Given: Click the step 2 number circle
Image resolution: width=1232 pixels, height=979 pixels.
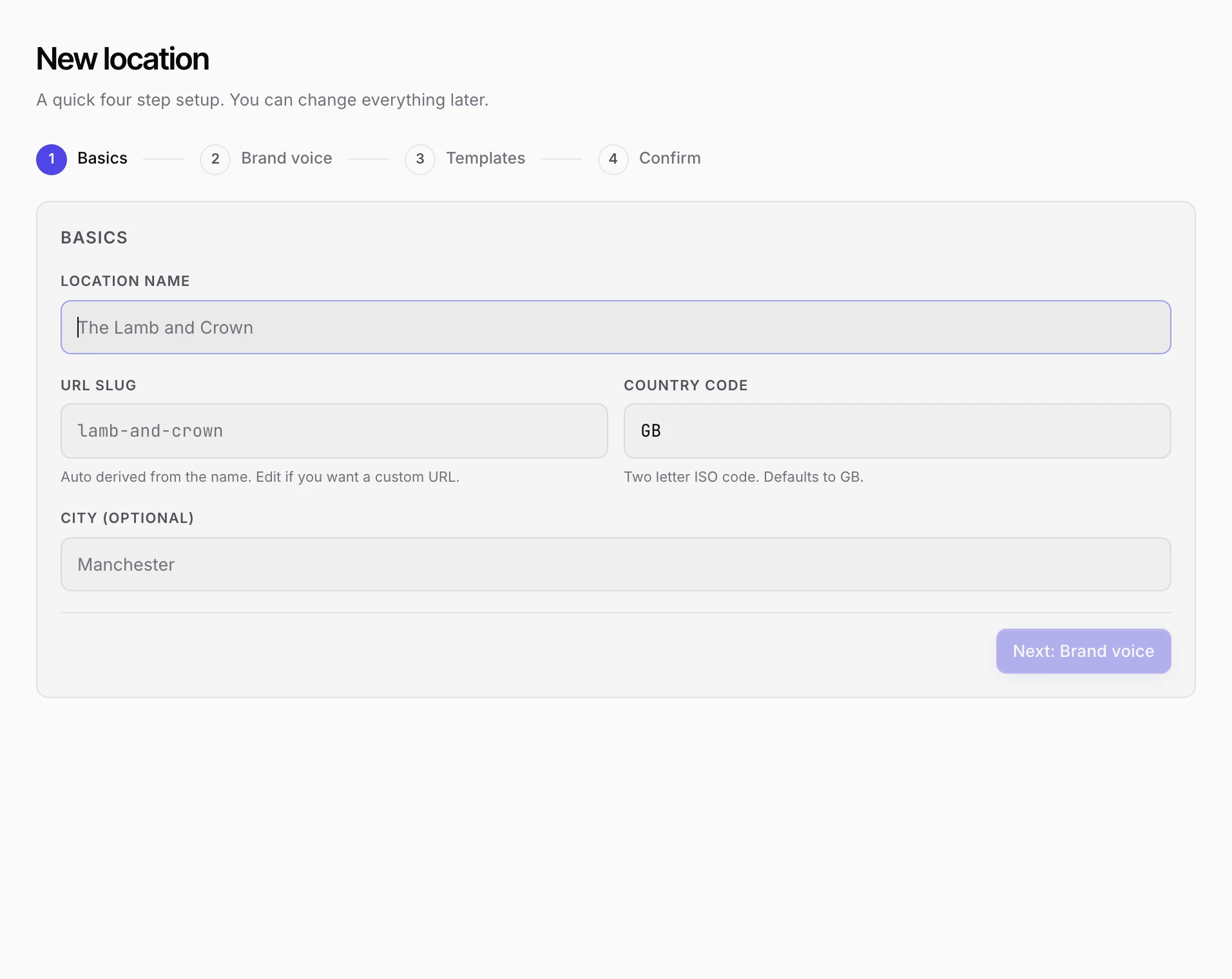Looking at the screenshot, I should pyautogui.click(x=215, y=160).
